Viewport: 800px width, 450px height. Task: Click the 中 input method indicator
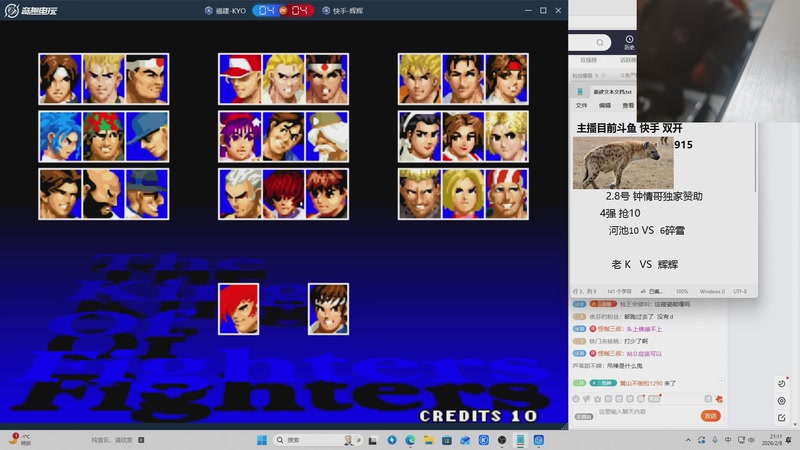[x=728, y=440]
